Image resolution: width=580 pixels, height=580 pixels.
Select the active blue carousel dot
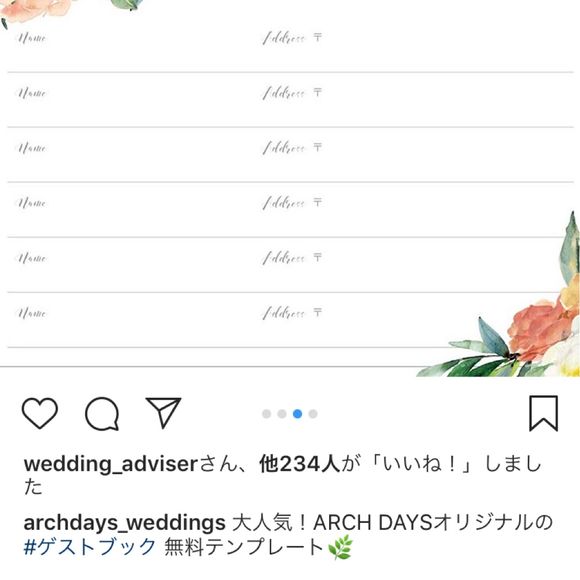[x=297, y=414]
